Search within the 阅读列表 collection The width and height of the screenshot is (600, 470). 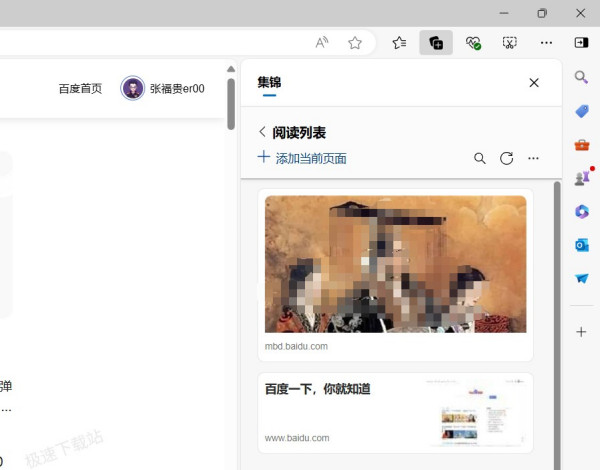click(x=480, y=158)
